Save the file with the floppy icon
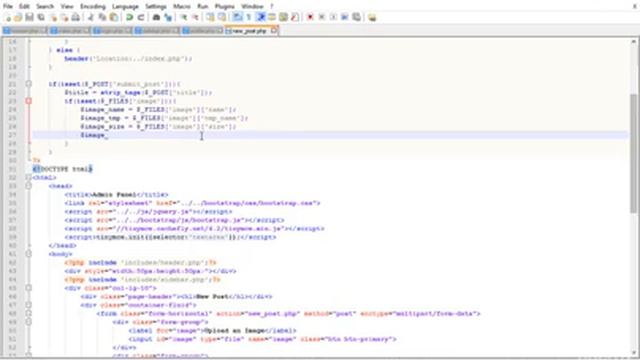The image size is (640, 360). tap(29, 17)
